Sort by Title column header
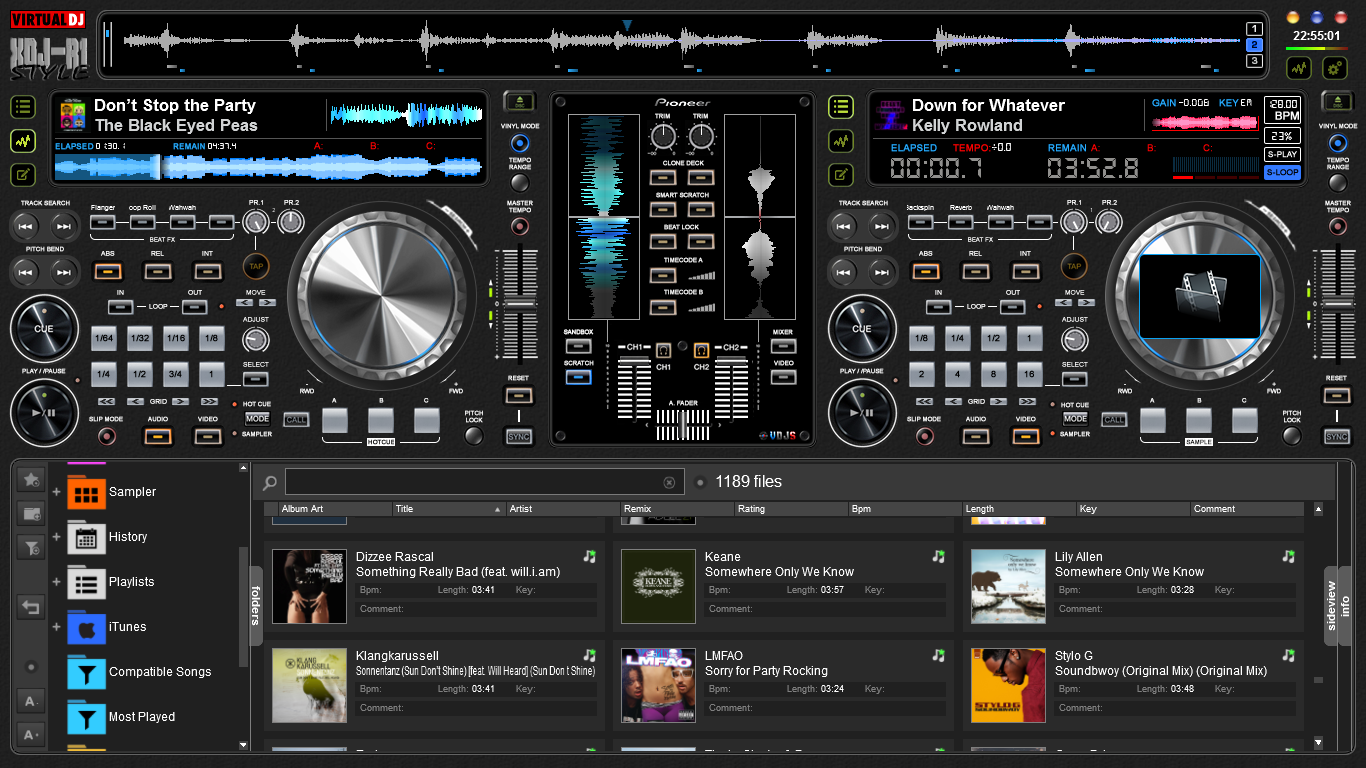Screen dimensions: 1366x768 pos(449,509)
